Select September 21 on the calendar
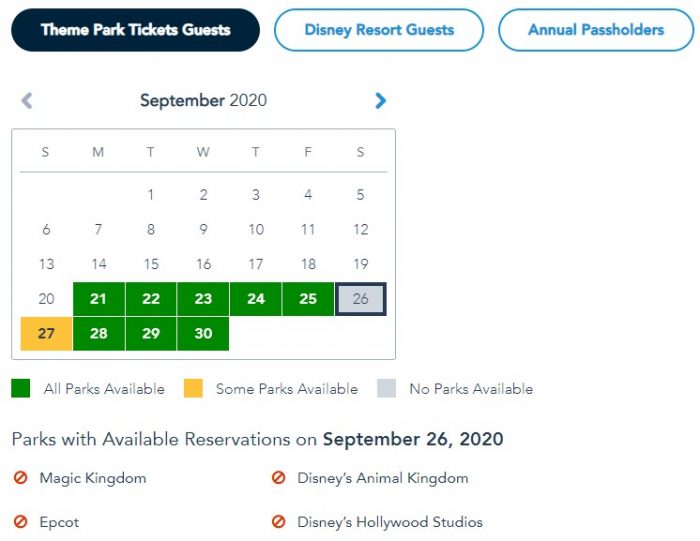Image resolution: width=700 pixels, height=541 pixels. coord(98,299)
